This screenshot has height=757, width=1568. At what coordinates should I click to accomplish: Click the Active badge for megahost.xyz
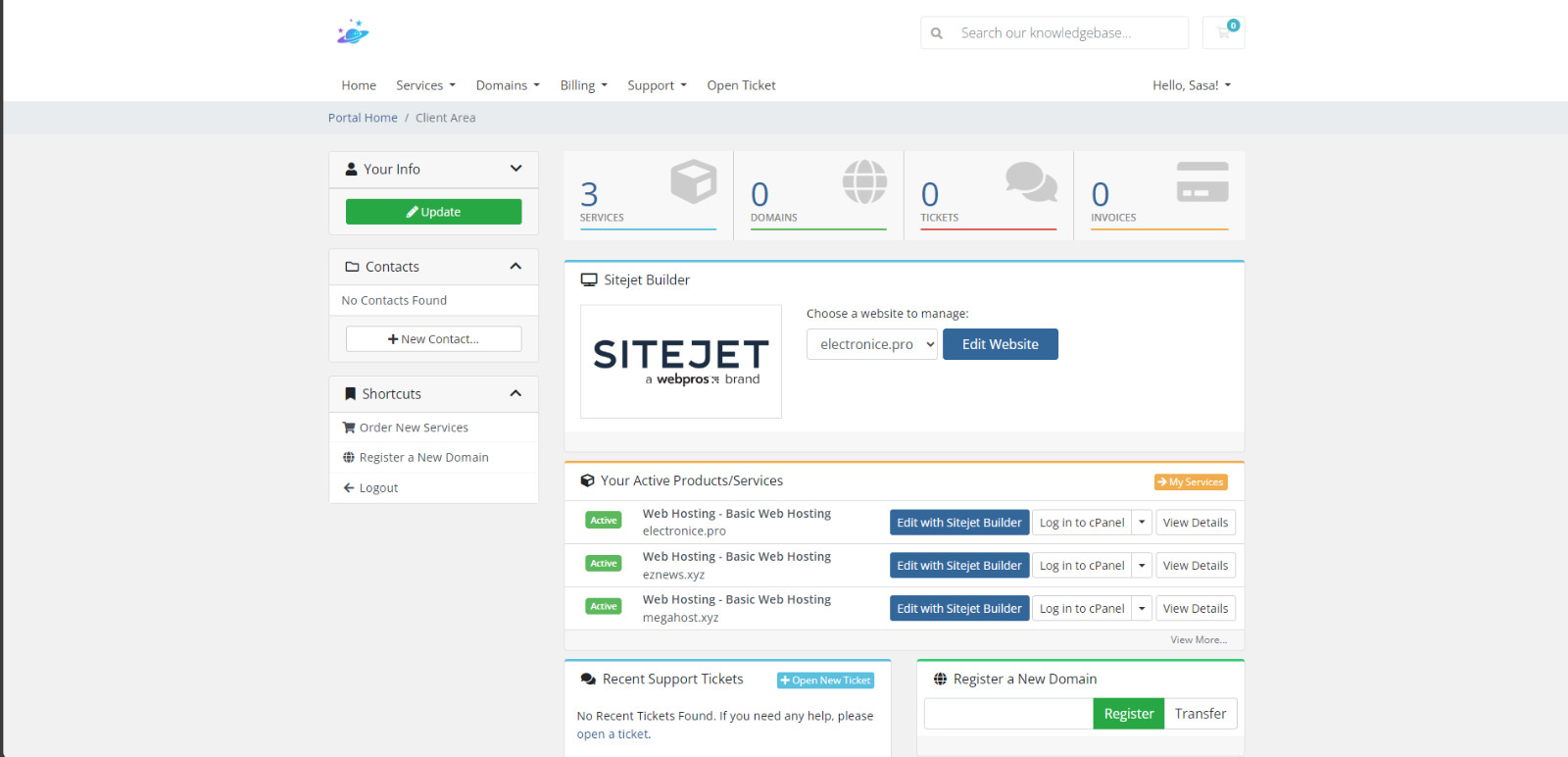pos(604,607)
